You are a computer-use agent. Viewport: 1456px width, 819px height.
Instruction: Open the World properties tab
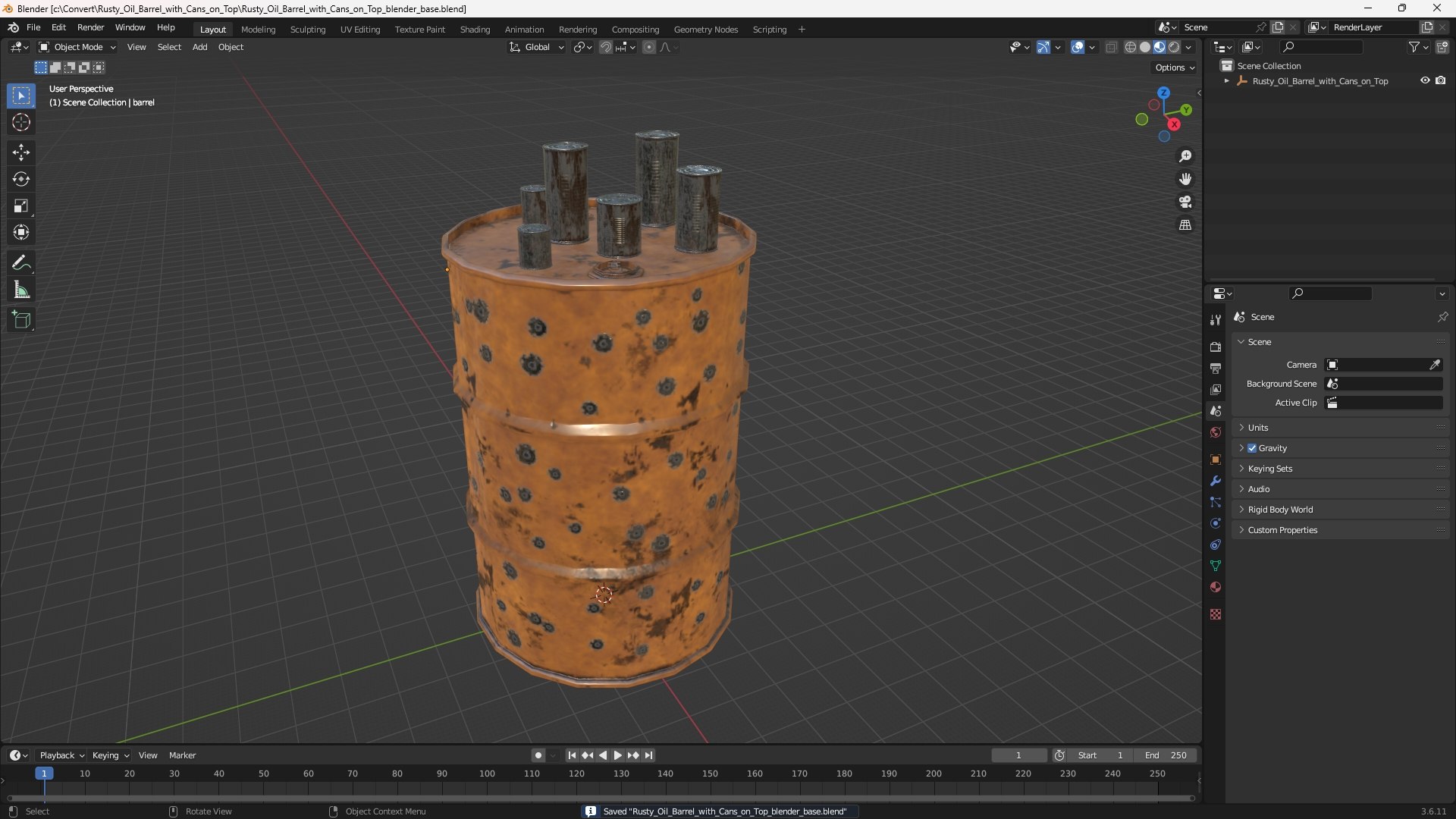(x=1216, y=432)
